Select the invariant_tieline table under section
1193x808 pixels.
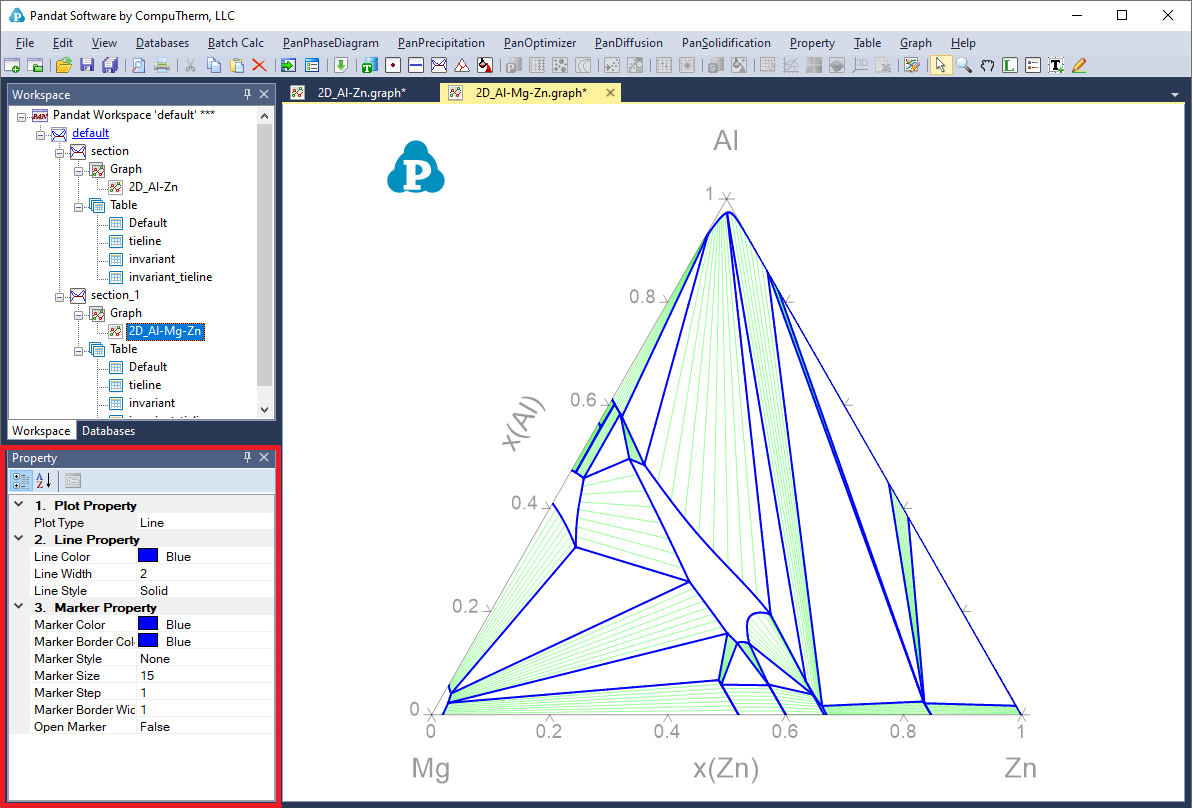point(170,277)
